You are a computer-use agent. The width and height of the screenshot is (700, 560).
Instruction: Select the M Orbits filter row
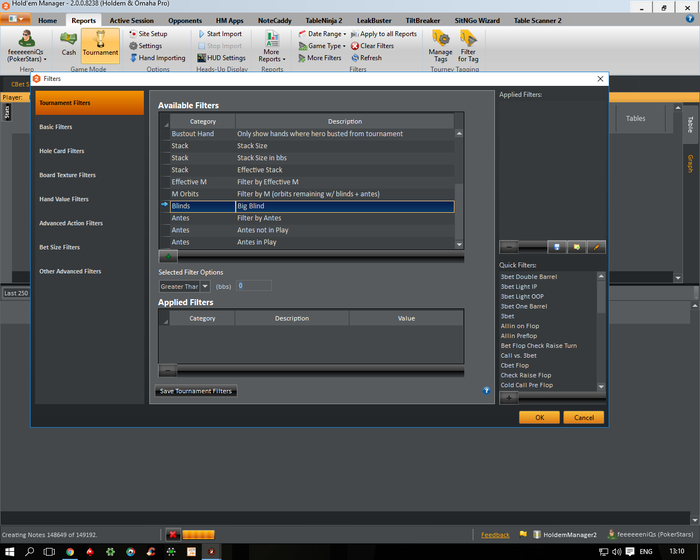tap(312, 194)
